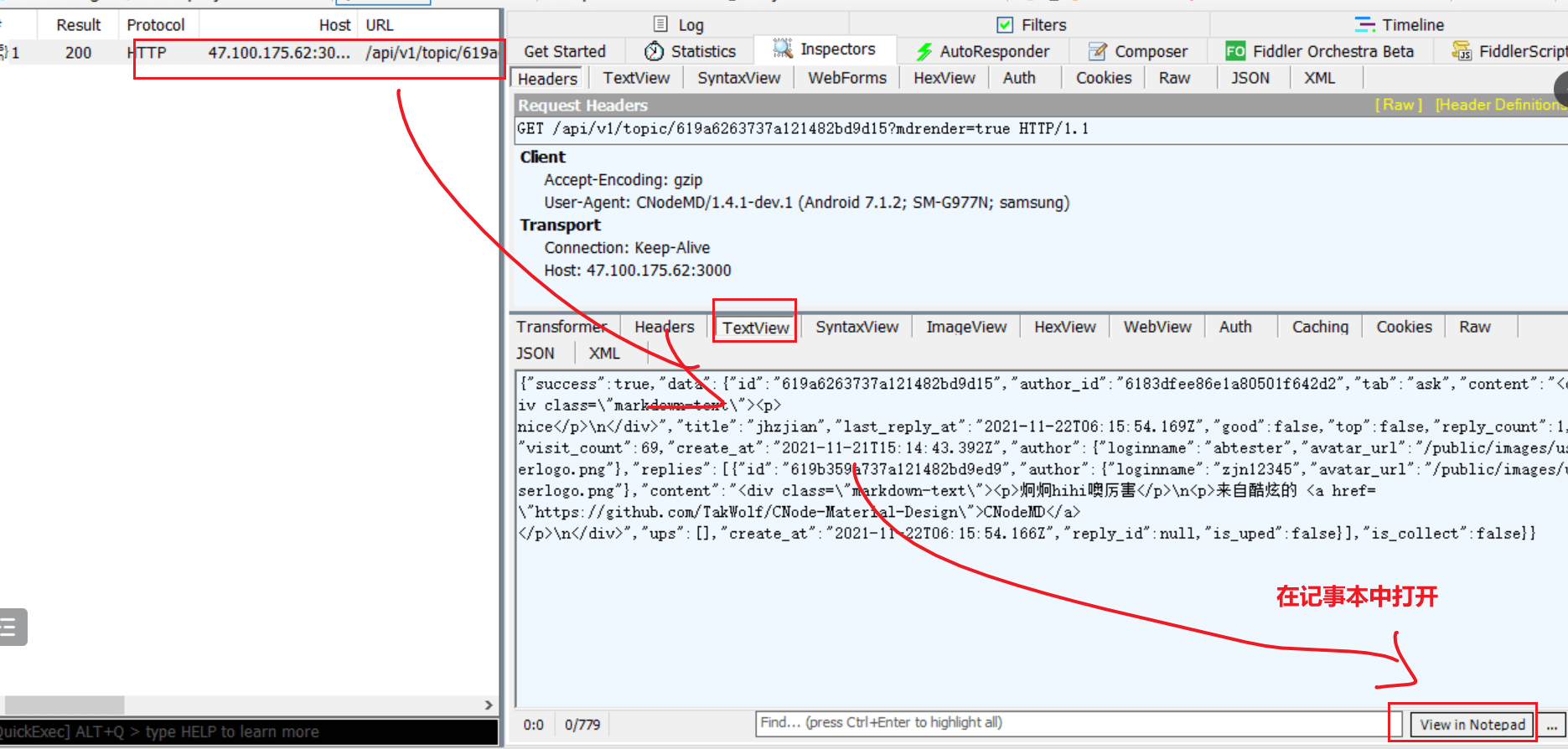Screen dimensions: 1568x749
Task: Select the Connection: Keep-Alive header
Action: (627, 248)
